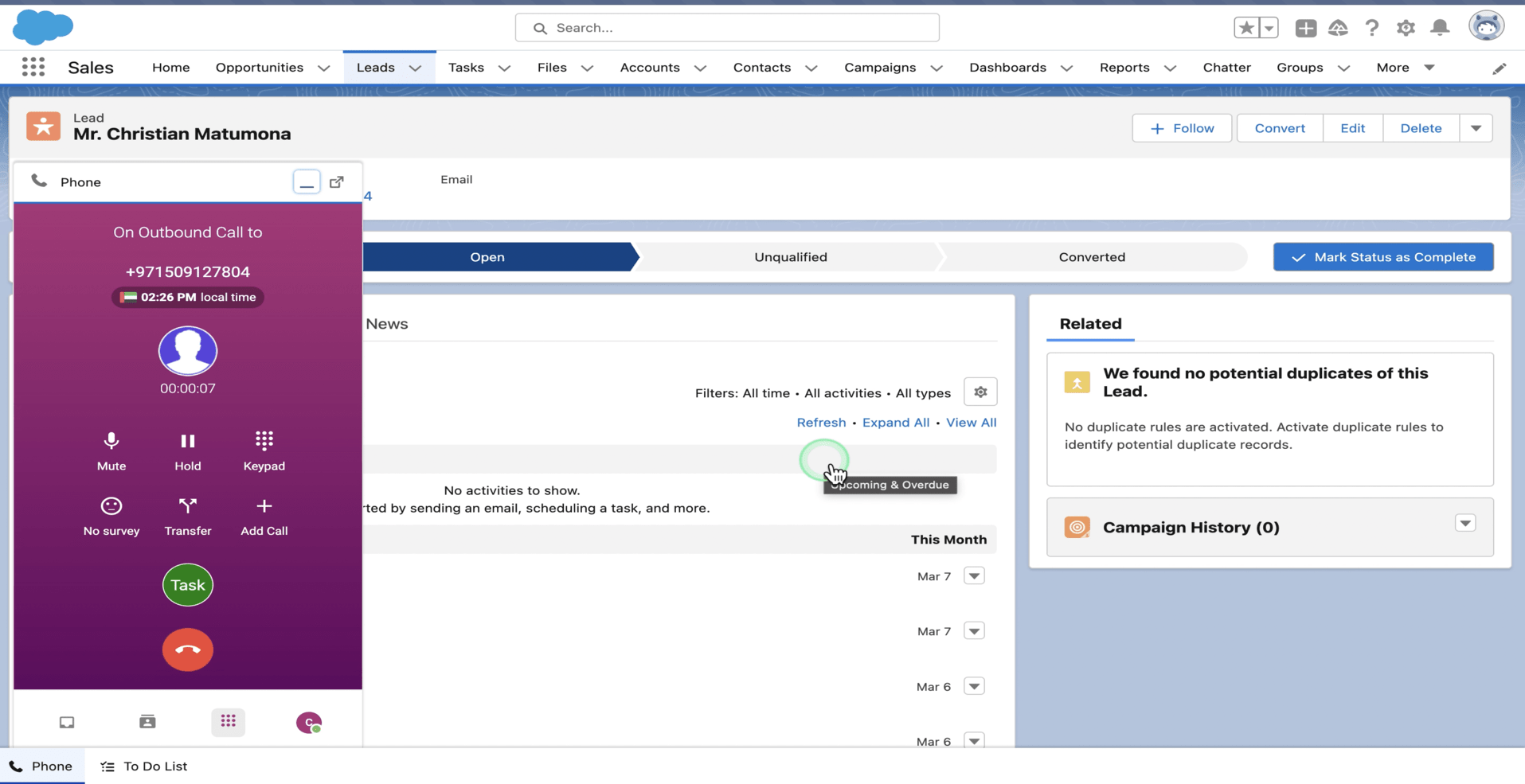Click the Lead record star icon
1525x784 pixels.
click(43, 127)
